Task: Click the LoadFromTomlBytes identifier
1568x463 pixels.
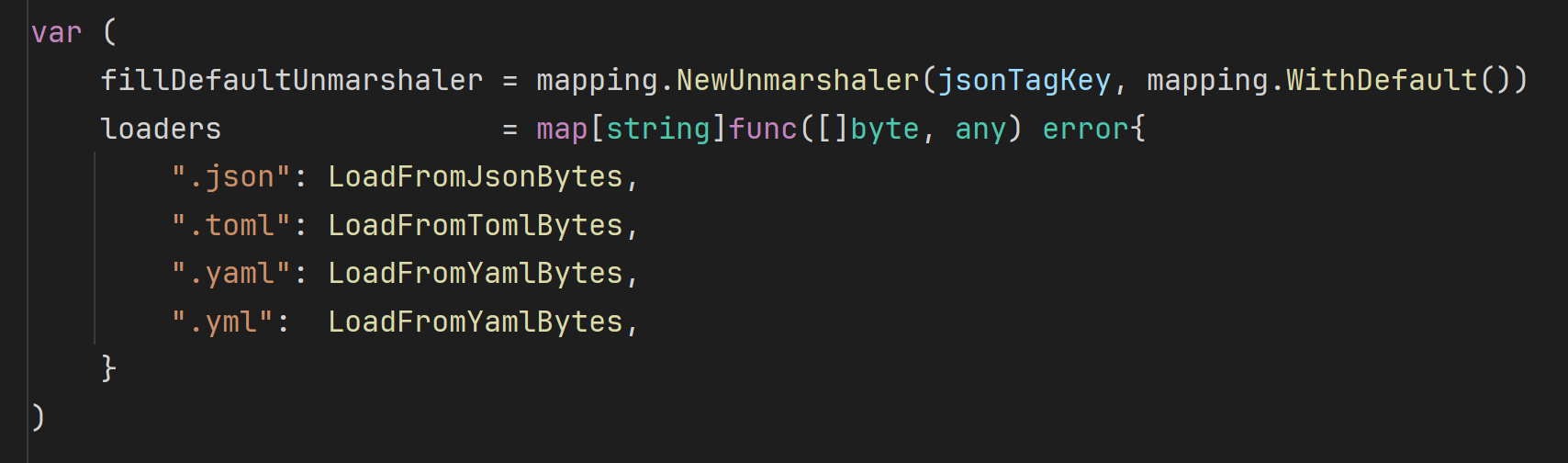Action: click(x=476, y=226)
